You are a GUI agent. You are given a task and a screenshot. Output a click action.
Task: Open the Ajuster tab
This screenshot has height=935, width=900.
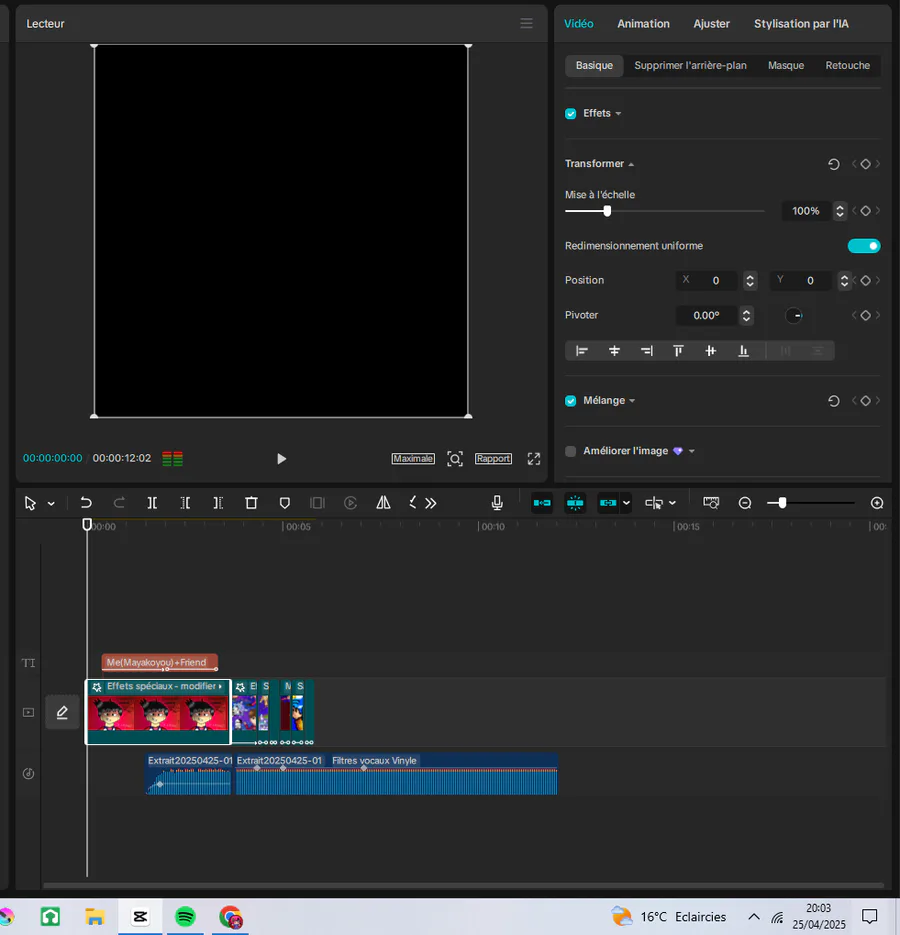(711, 24)
